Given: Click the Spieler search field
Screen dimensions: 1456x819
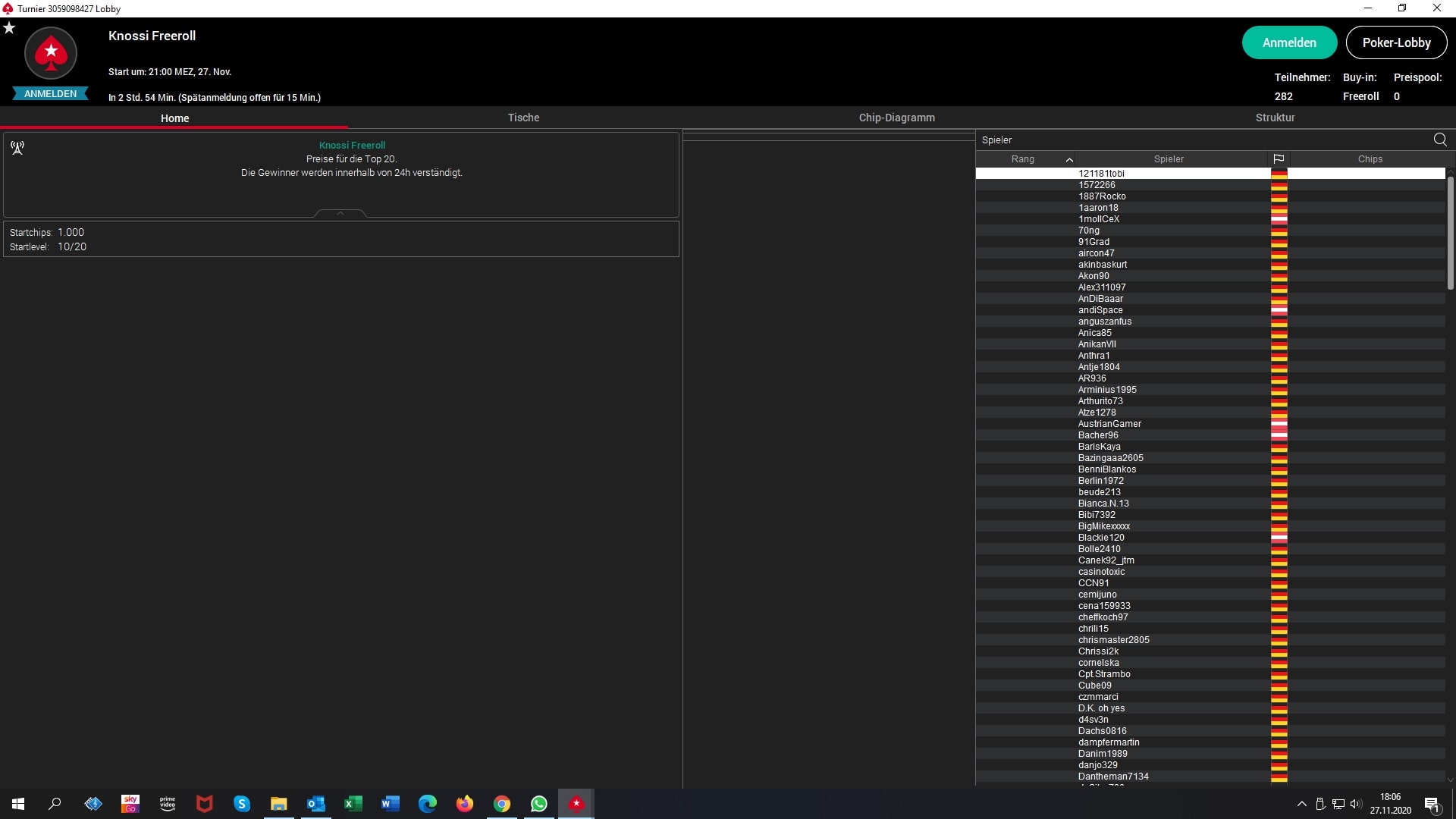Looking at the screenshot, I should 1204,140.
